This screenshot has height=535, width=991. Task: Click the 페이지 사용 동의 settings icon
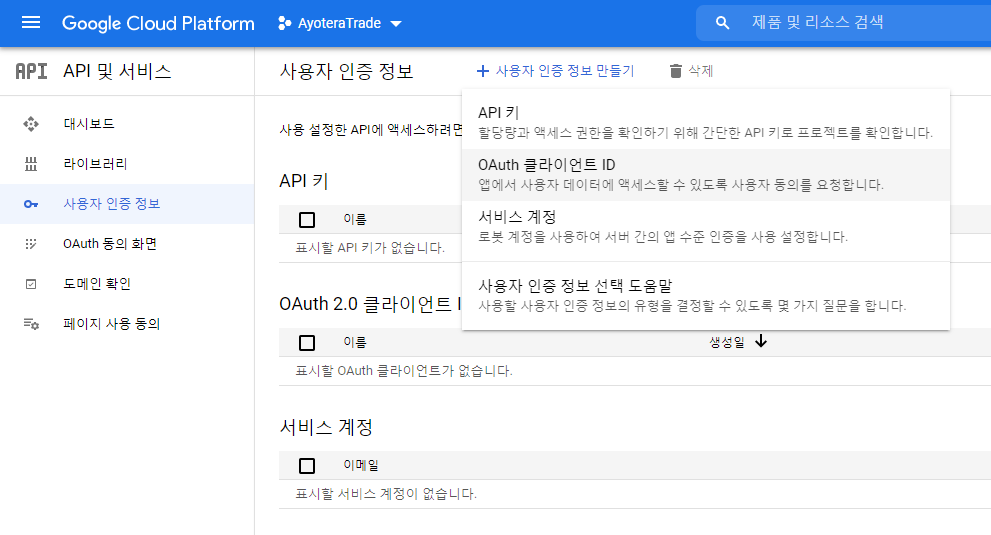click(31, 324)
